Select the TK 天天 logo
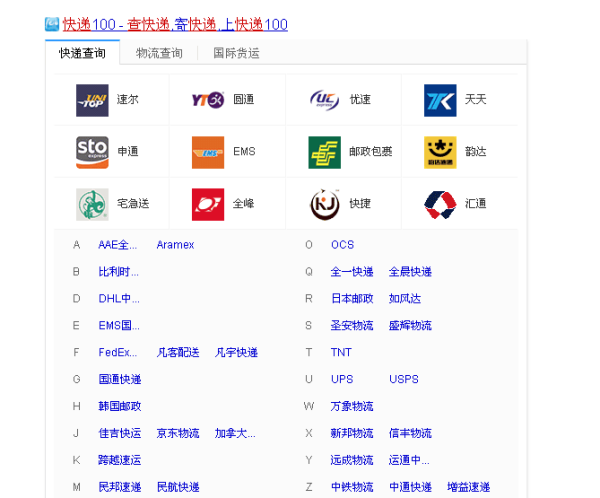This screenshot has height=498, width=600. pos(440,100)
